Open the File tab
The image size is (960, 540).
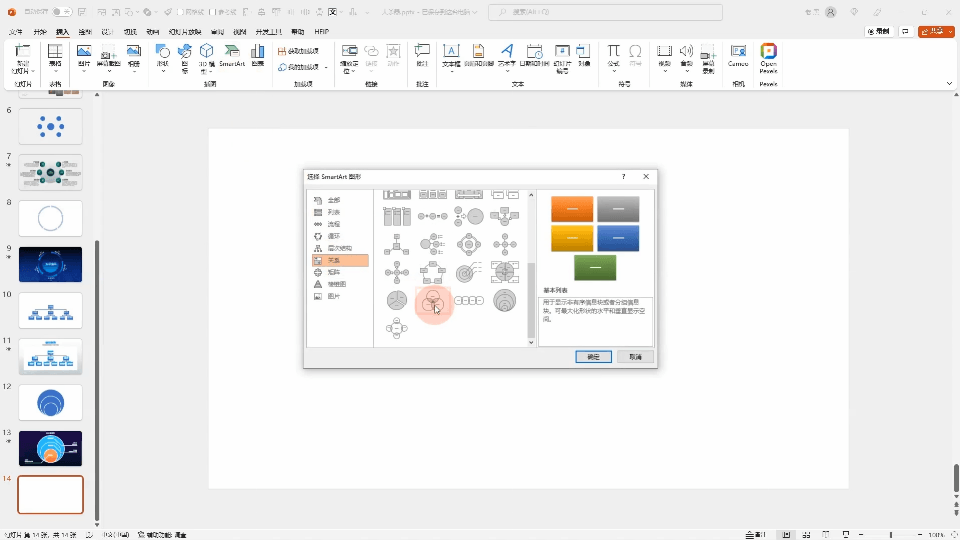(x=16, y=32)
